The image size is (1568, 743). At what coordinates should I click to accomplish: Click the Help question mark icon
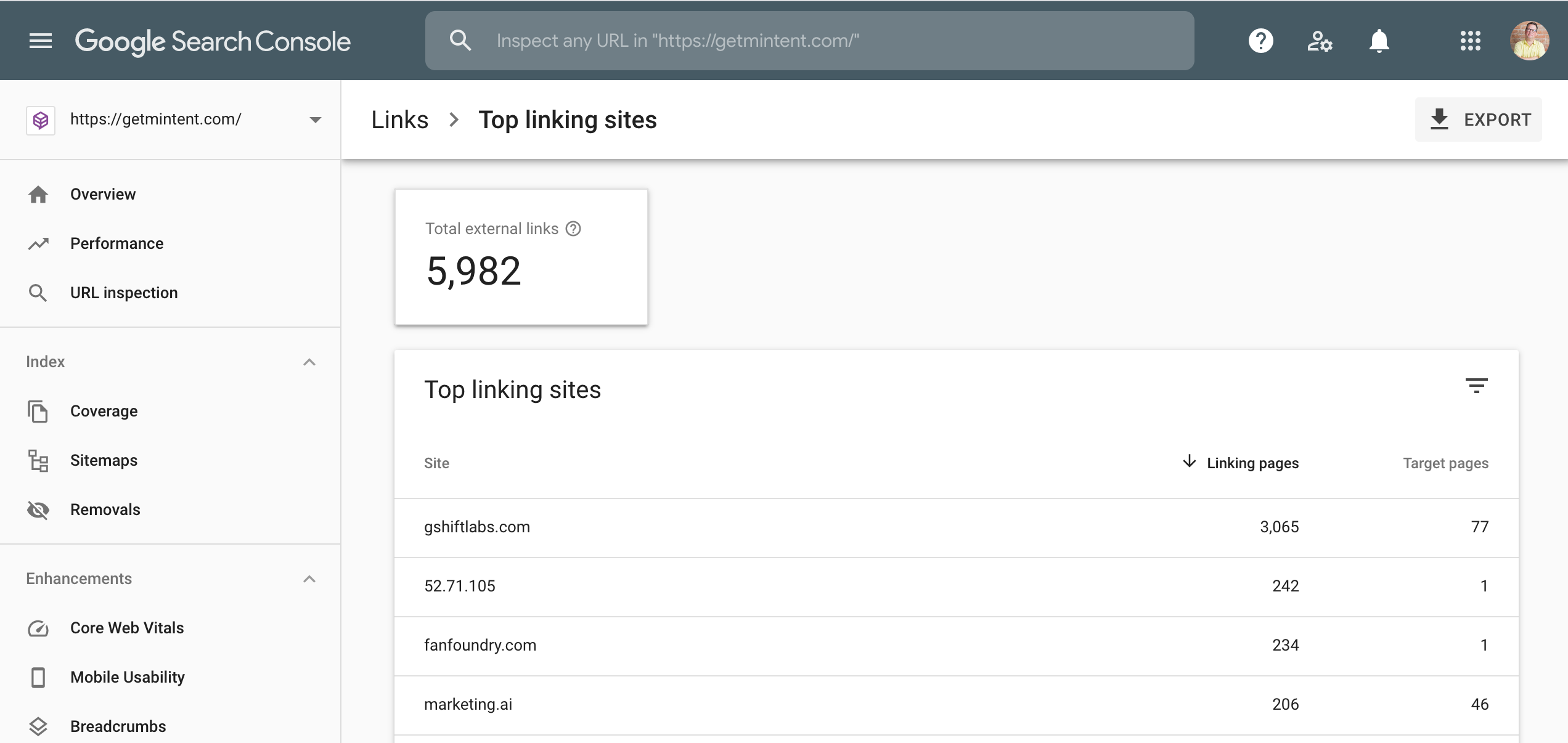(x=1260, y=40)
